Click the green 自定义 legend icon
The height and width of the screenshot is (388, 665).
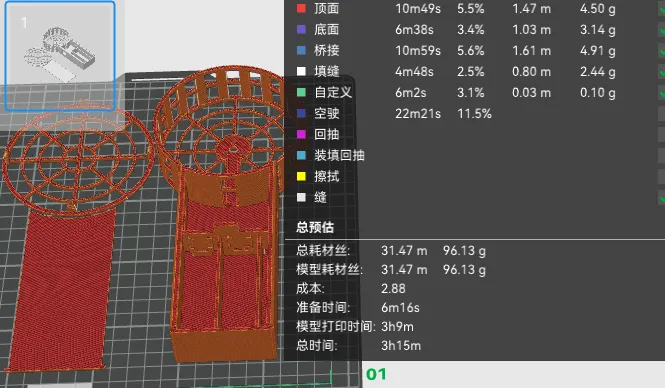pyautogui.click(x=301, y=92)
